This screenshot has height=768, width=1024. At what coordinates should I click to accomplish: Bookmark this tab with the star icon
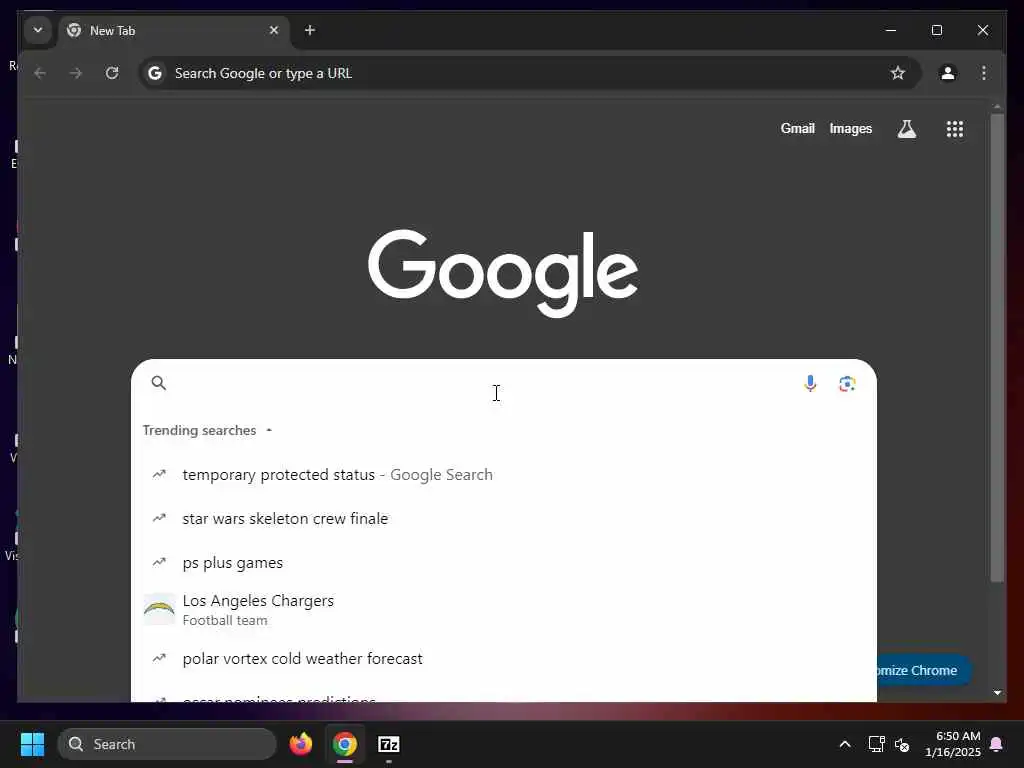click(898, 73)
